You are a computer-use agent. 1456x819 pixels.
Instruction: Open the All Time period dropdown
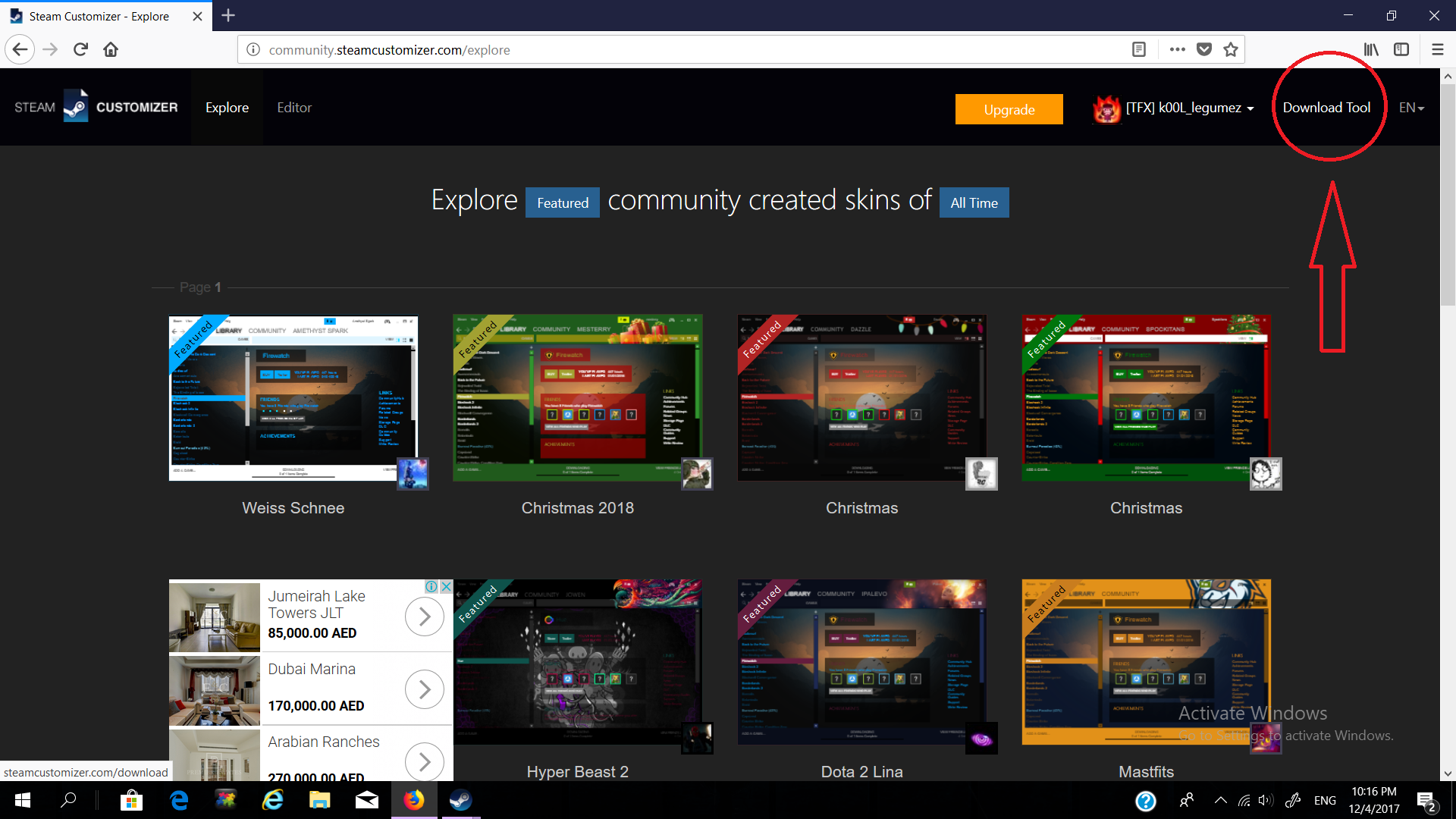pos(974,202)
